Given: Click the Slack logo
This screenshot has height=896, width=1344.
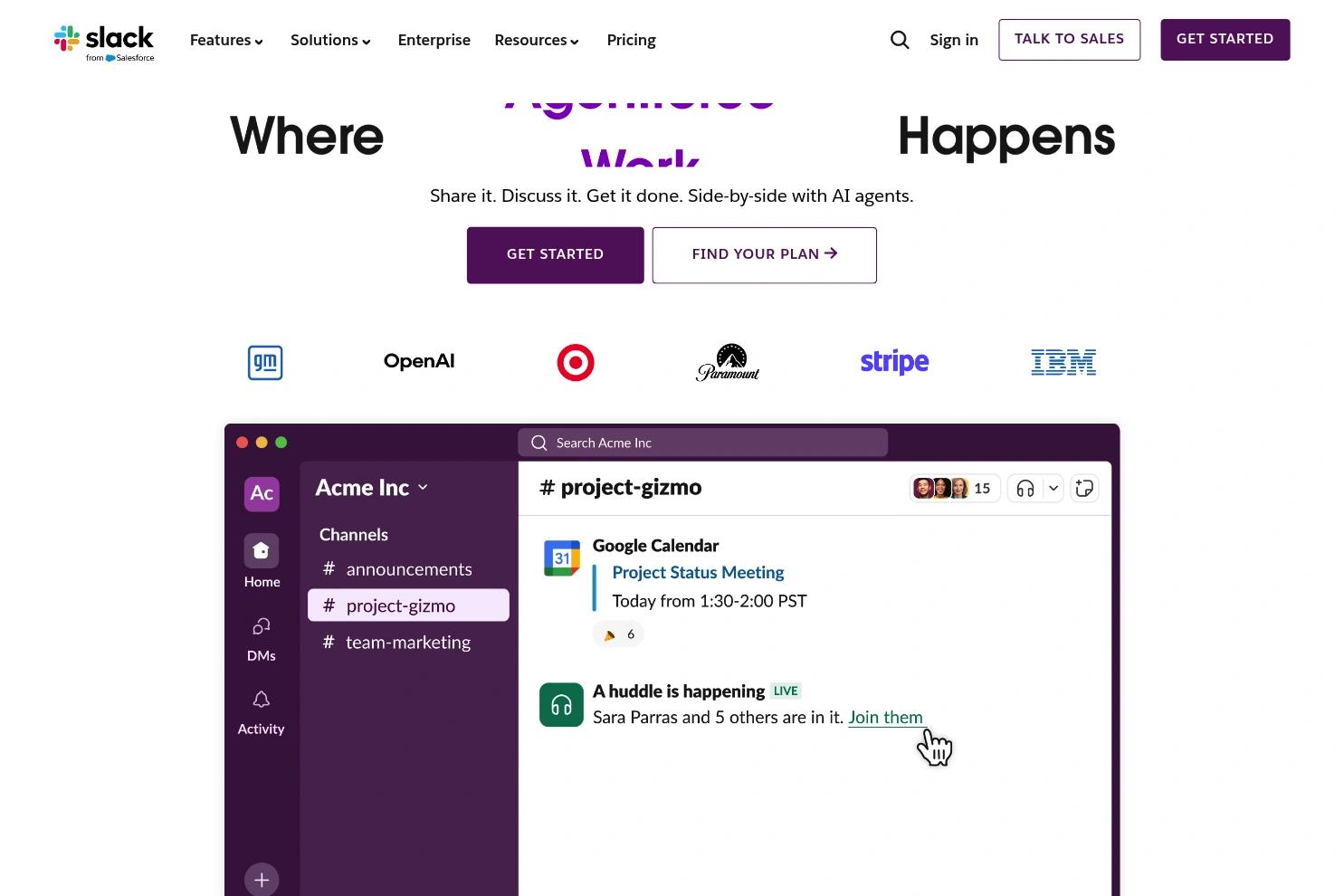Looking at the screenshot, I should (x=104, y=43).
